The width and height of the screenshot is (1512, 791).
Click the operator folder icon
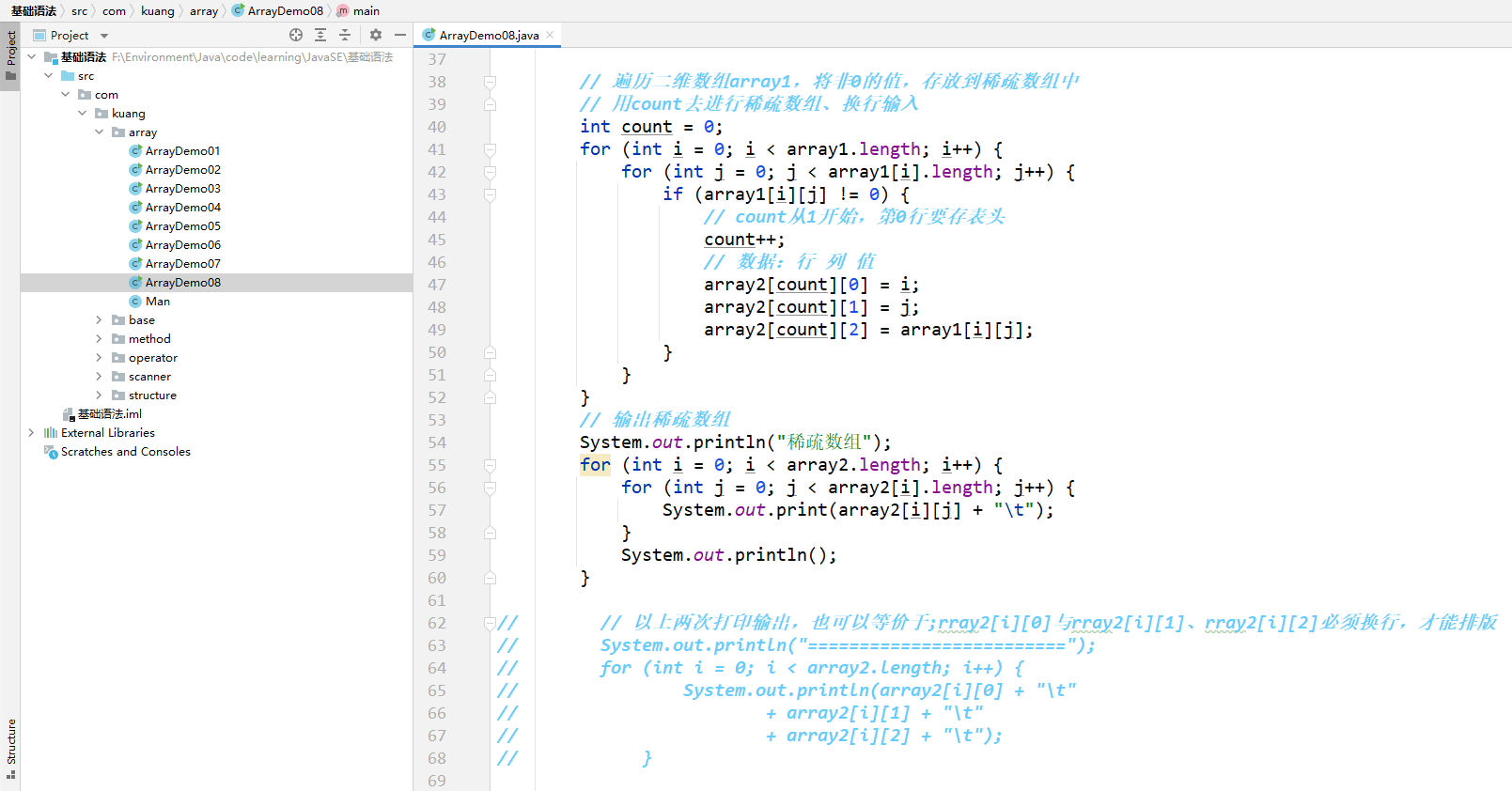click(118, 358)
